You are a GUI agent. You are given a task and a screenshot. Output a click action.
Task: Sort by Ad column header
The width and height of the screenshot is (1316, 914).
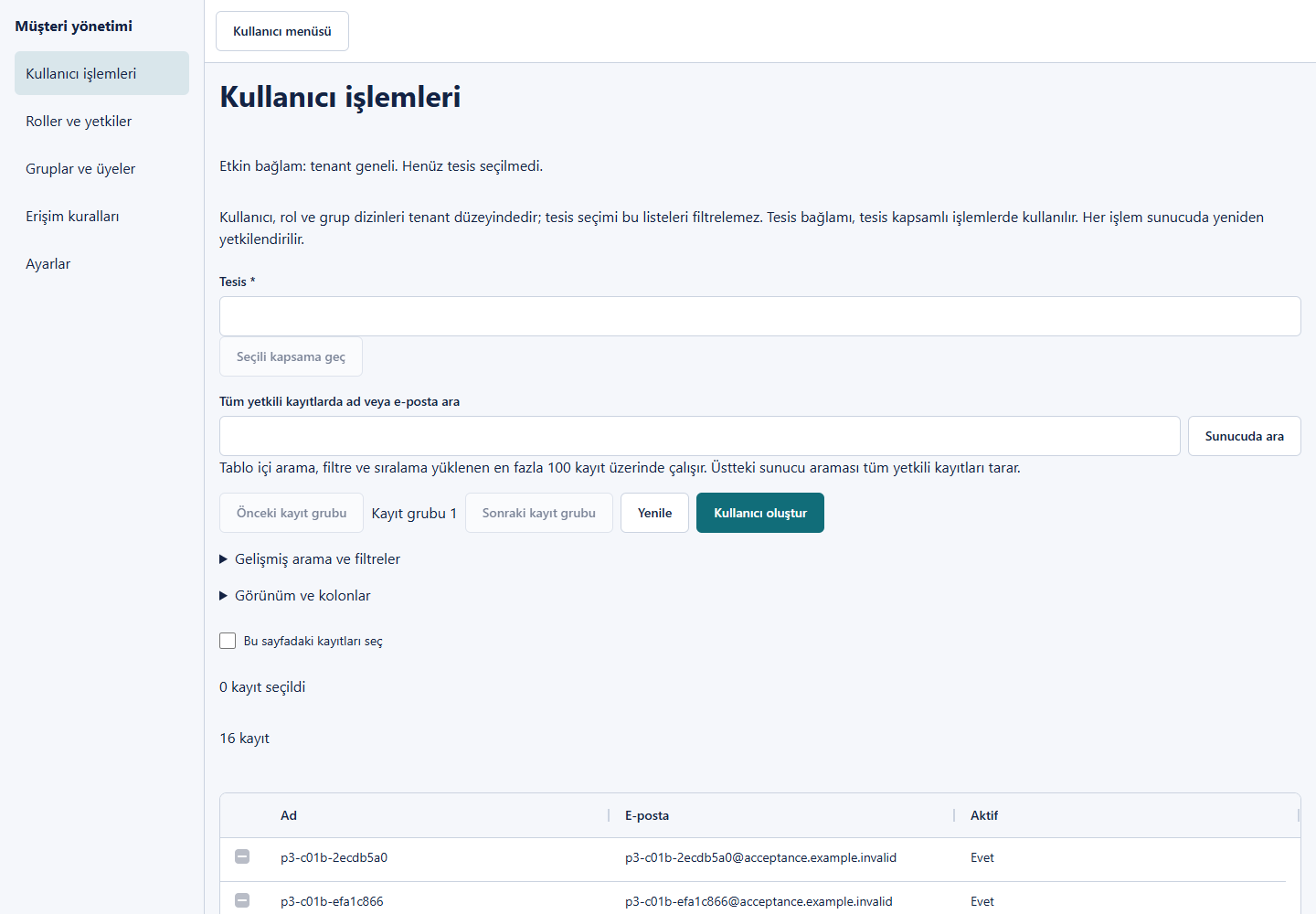289,815
